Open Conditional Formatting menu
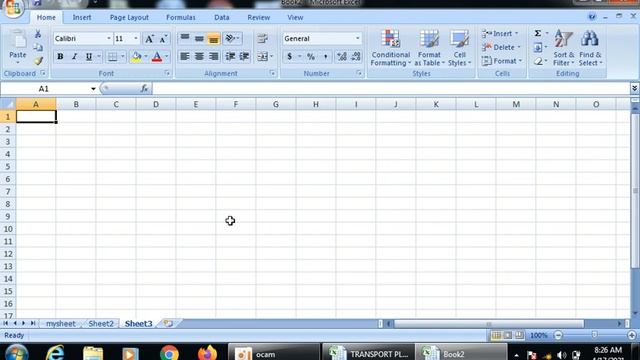640x360 pixels. click(x=391, y=48)
